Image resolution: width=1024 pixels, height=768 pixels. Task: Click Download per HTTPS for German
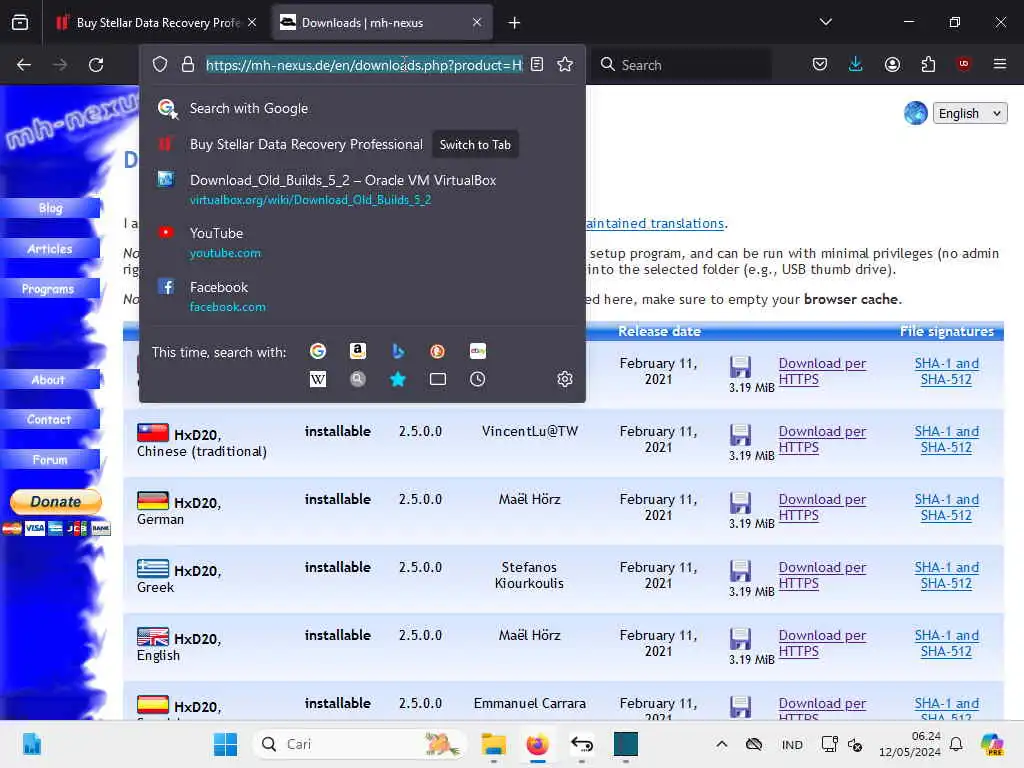822,507
